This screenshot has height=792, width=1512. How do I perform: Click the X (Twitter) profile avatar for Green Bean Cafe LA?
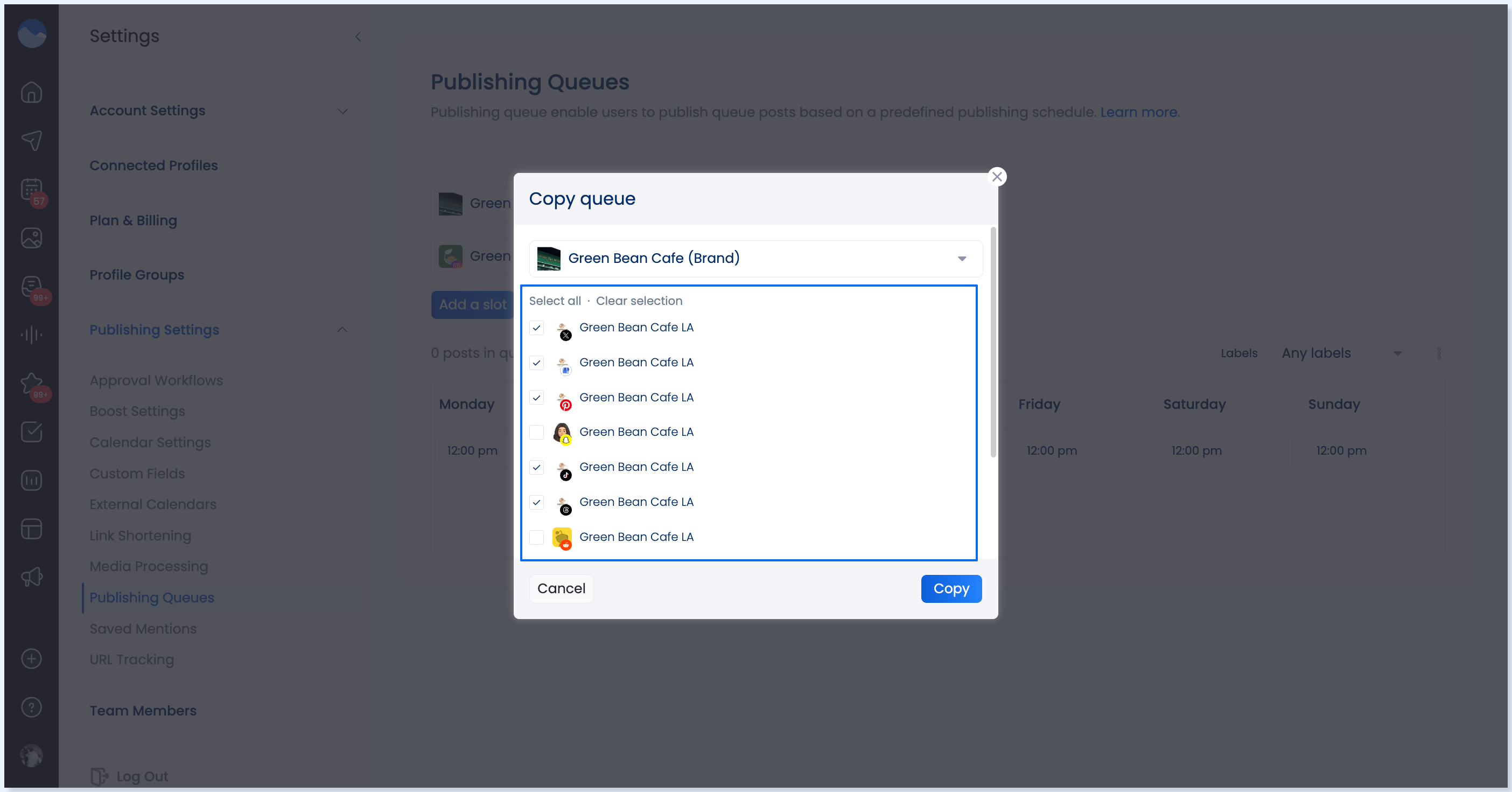(563, 330)
